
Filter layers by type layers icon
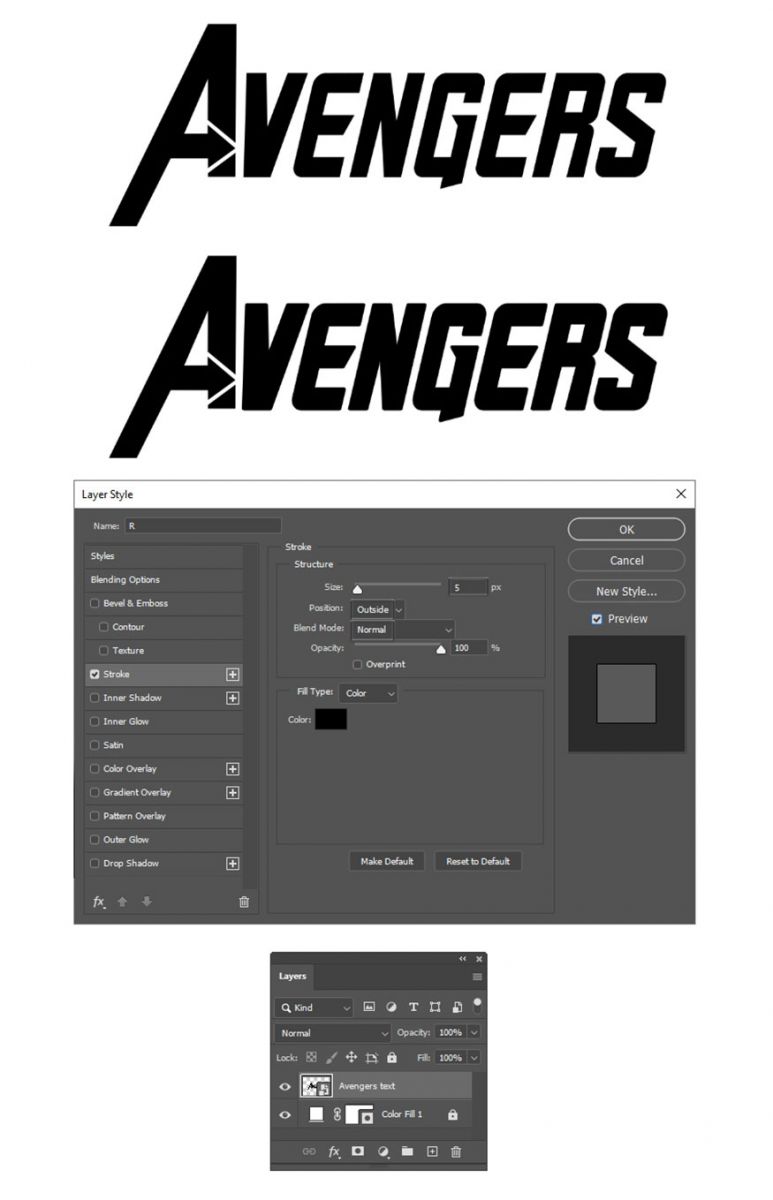coord(413,1007)
